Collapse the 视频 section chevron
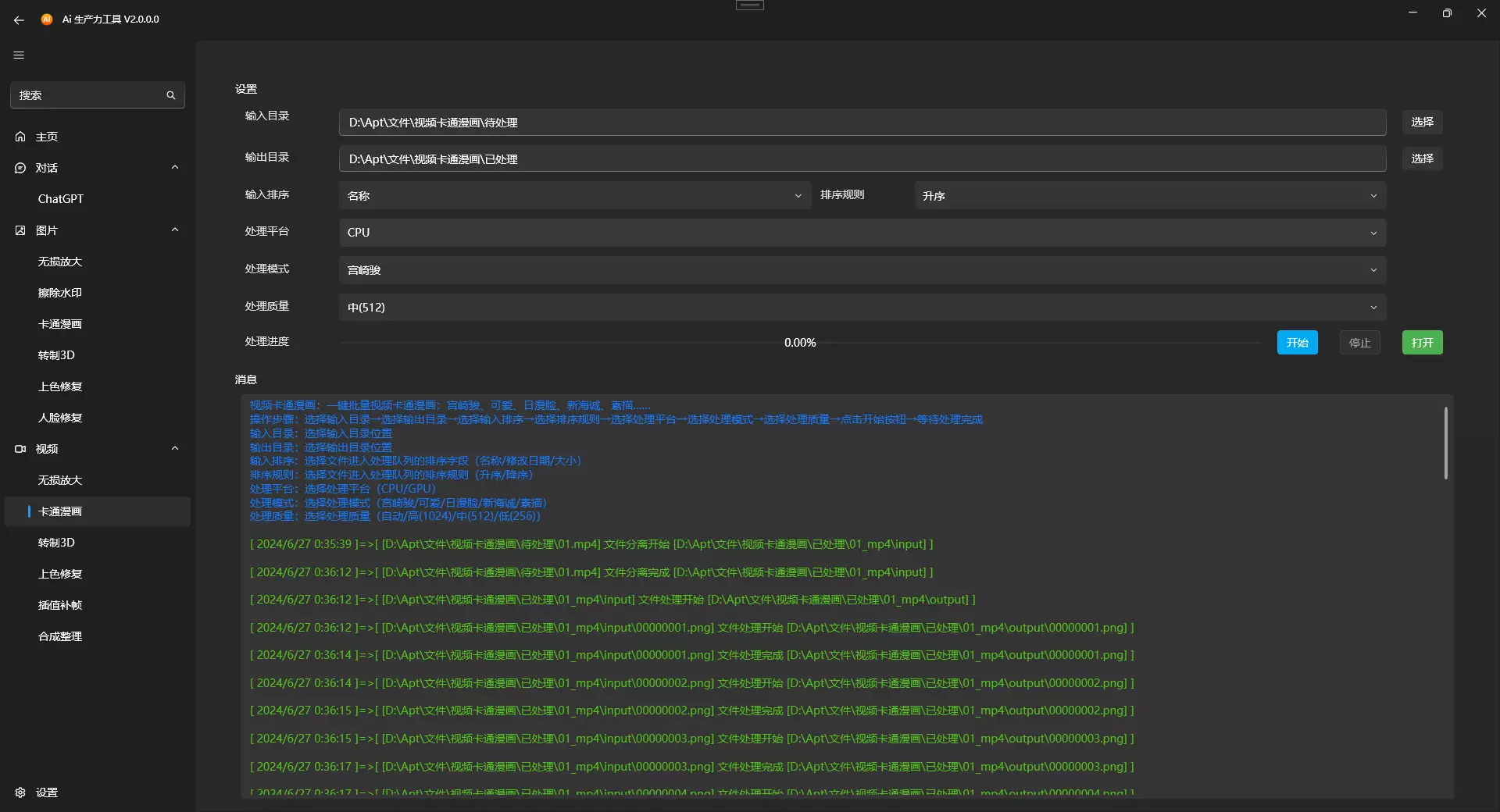Screen dimensions: 1500x812 coord(175,448)
